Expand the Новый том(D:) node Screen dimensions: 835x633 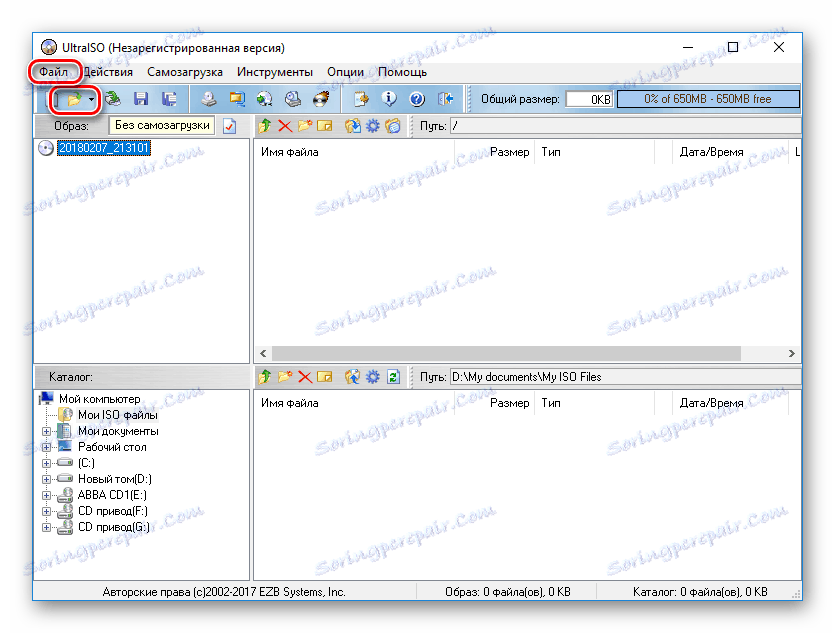[x=46, y=480]
